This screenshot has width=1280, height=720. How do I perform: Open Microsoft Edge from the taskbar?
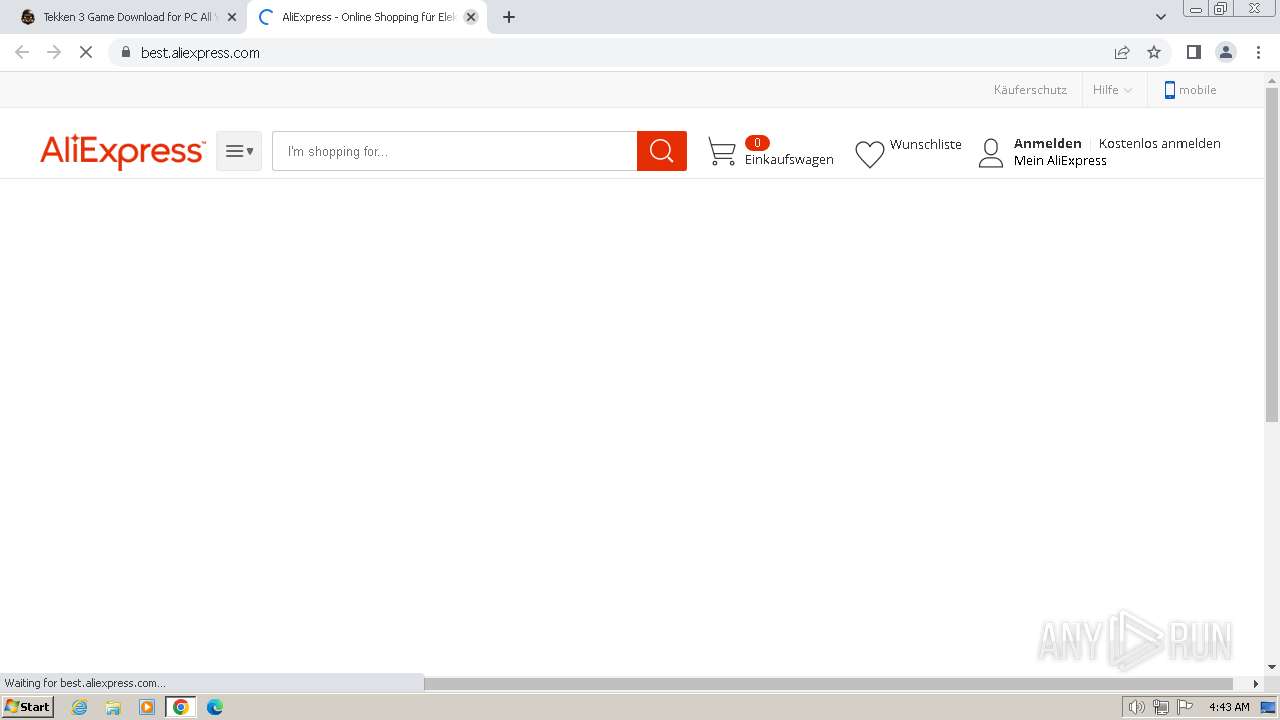[215, 707]
